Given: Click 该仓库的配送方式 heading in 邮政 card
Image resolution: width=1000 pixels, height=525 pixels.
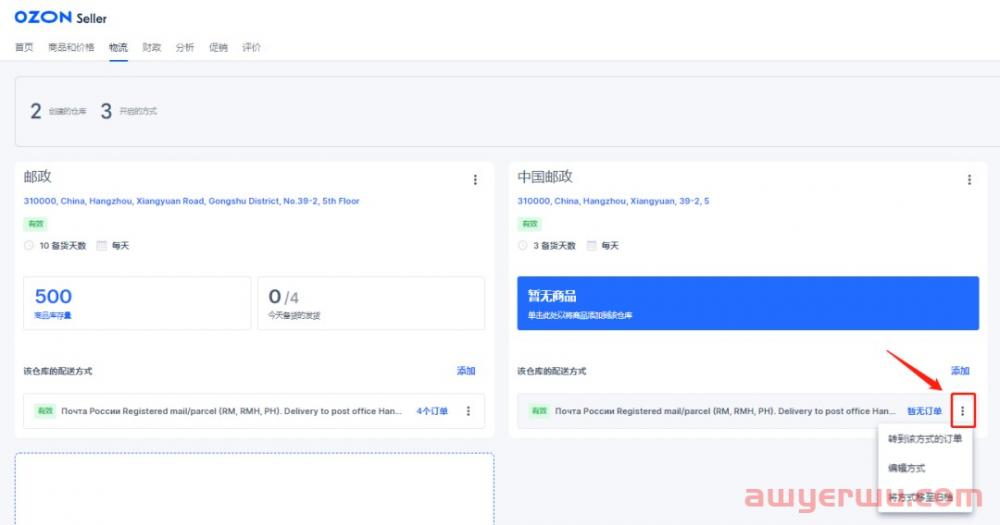Looking at the screenshot, I should pos(58,371).
